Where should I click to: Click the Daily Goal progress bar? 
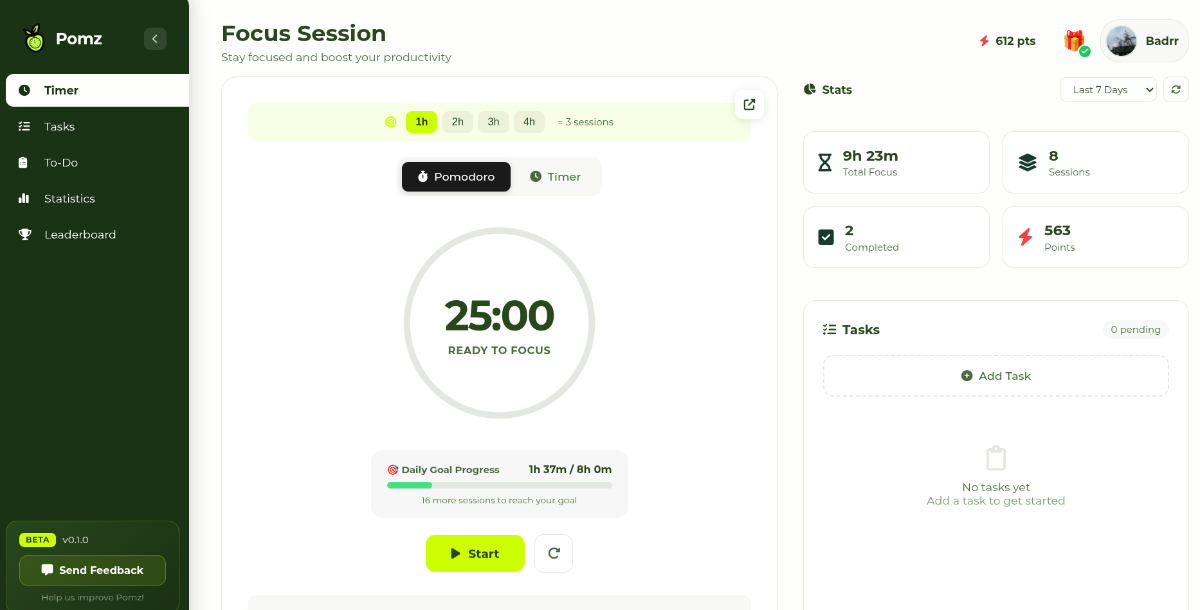[x=499, y=485]
